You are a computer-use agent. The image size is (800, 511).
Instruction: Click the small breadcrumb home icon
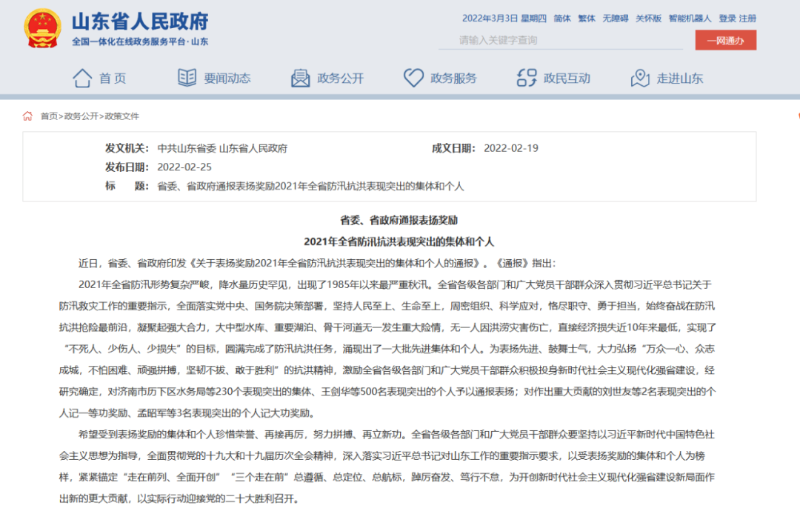pyautogui.click(x=28, y=117)
